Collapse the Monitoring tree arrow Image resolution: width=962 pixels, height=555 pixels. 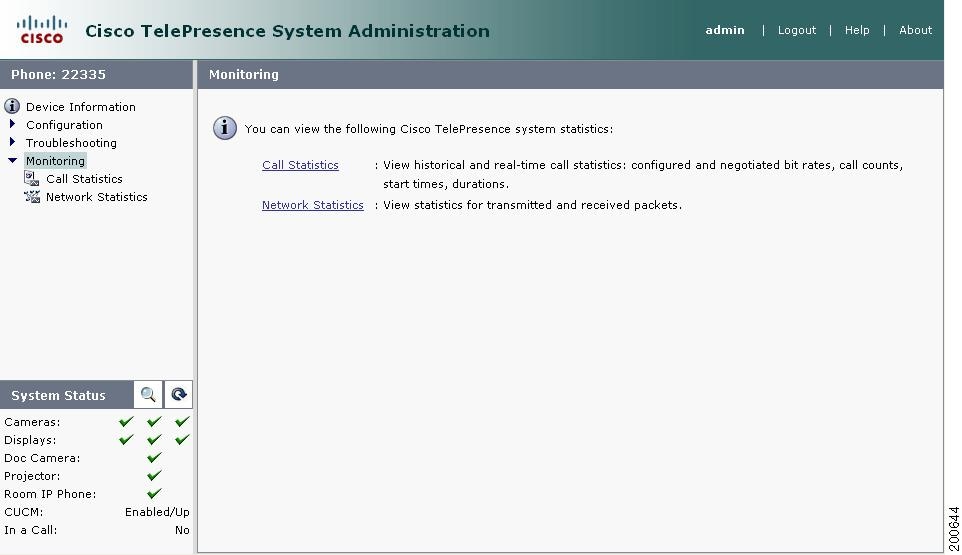(x=12, y=160)
